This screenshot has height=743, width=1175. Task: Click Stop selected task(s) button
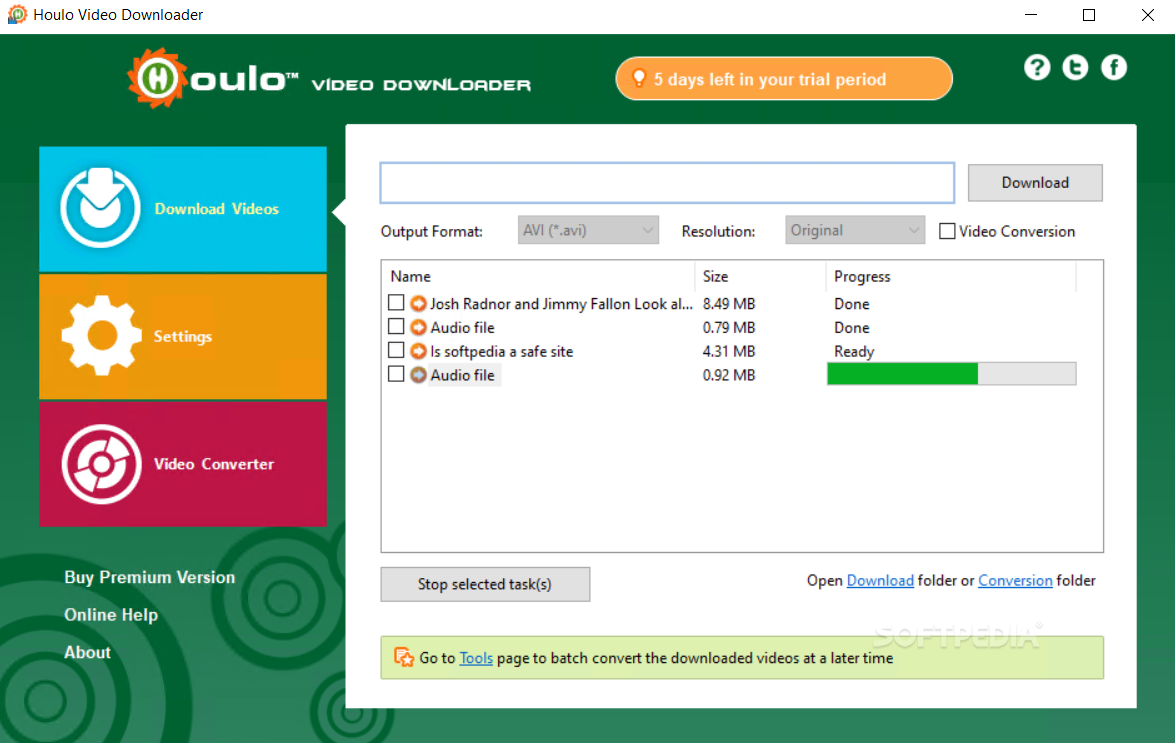(485, 584)
